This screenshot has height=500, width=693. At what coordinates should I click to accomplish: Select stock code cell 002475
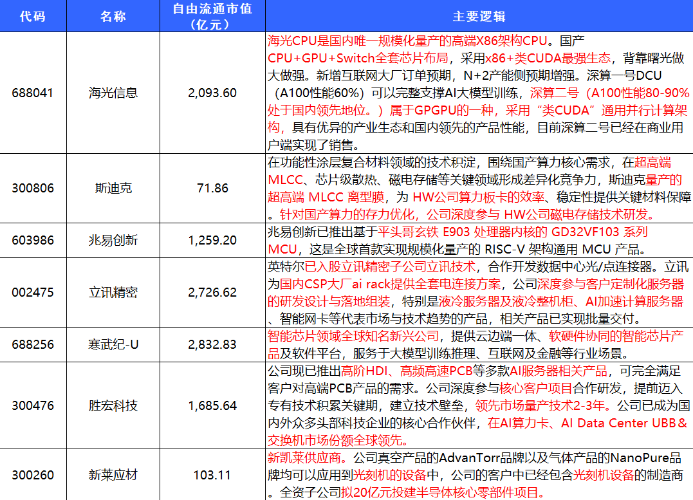(33, 293)
